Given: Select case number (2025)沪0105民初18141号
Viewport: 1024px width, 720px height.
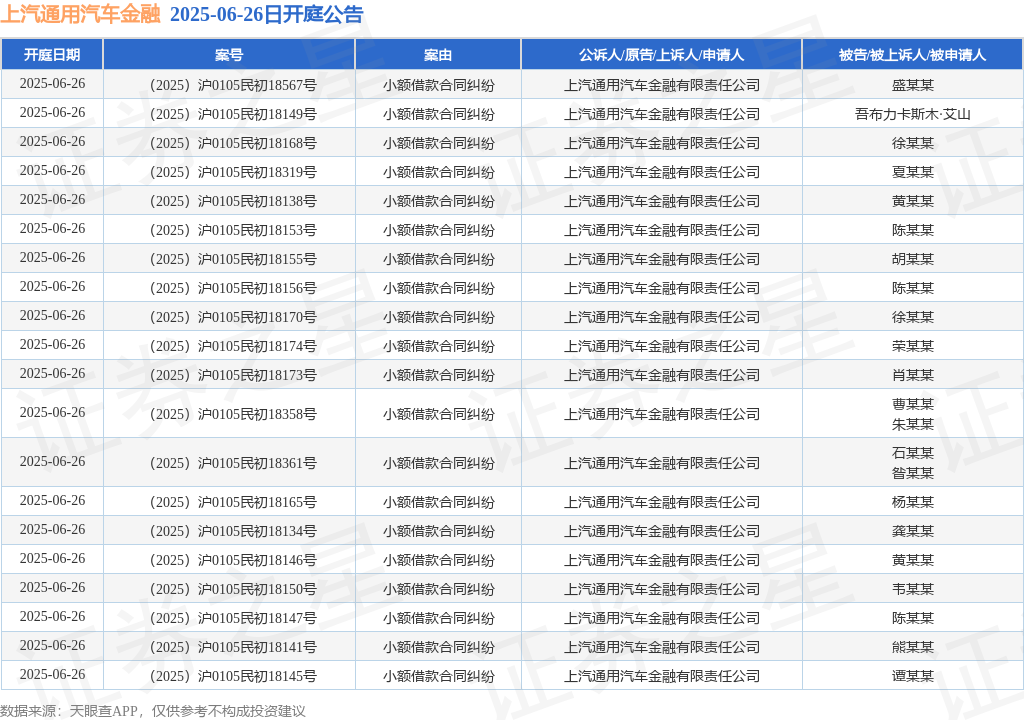Looking at the screenshot, I should click(x=233, y=647).
